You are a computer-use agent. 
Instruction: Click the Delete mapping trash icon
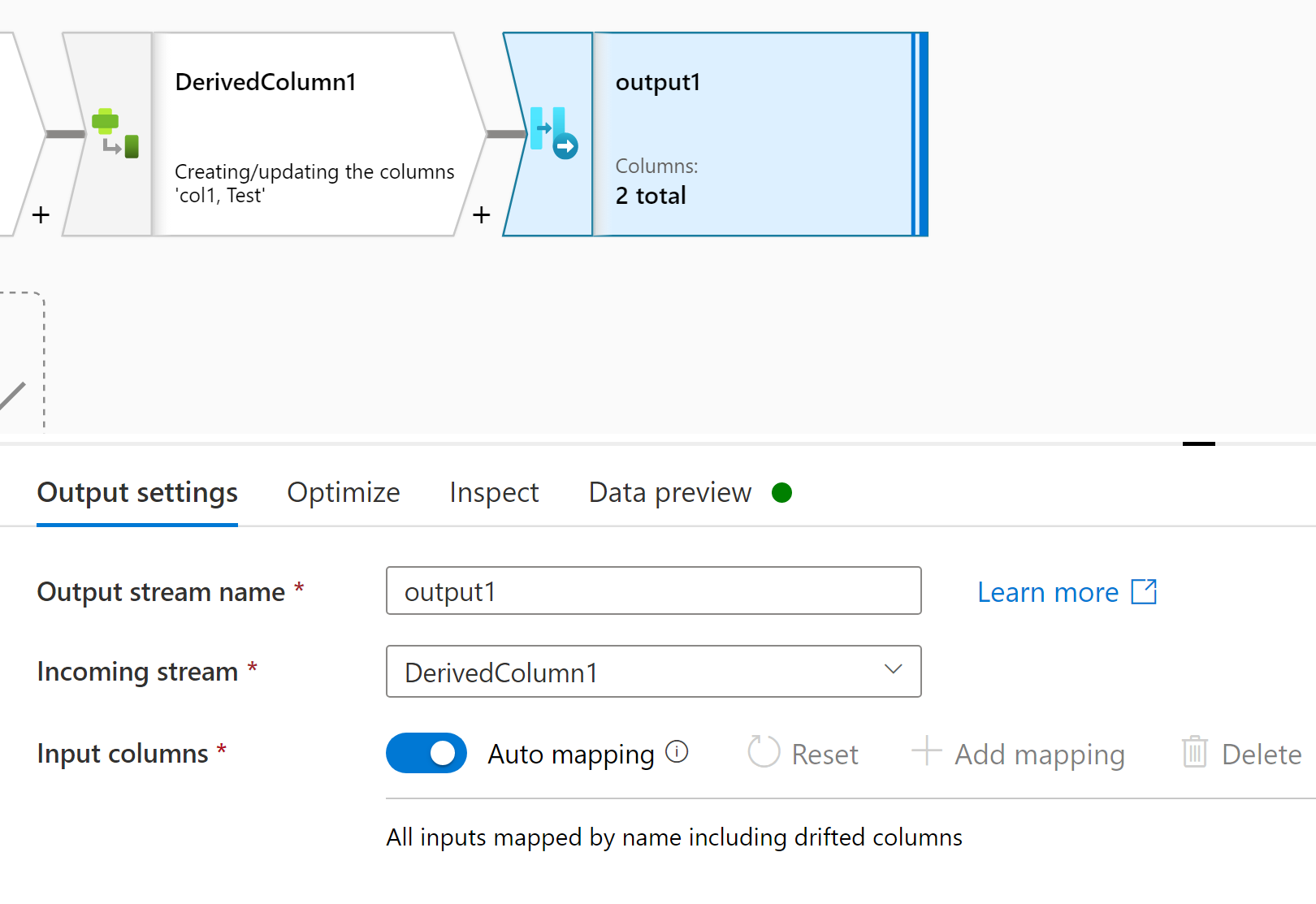(1194, 753)
